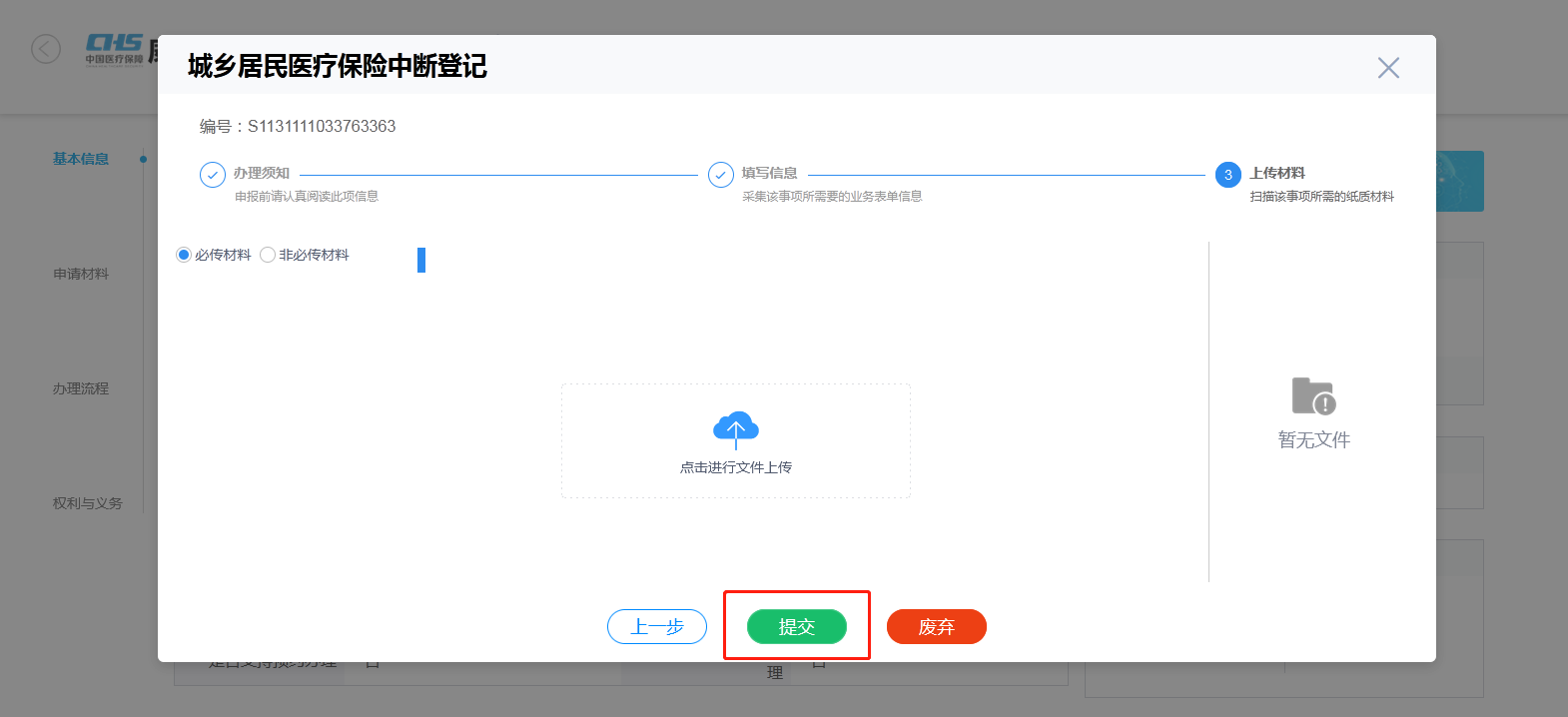Submit the form with 提交

796,627
